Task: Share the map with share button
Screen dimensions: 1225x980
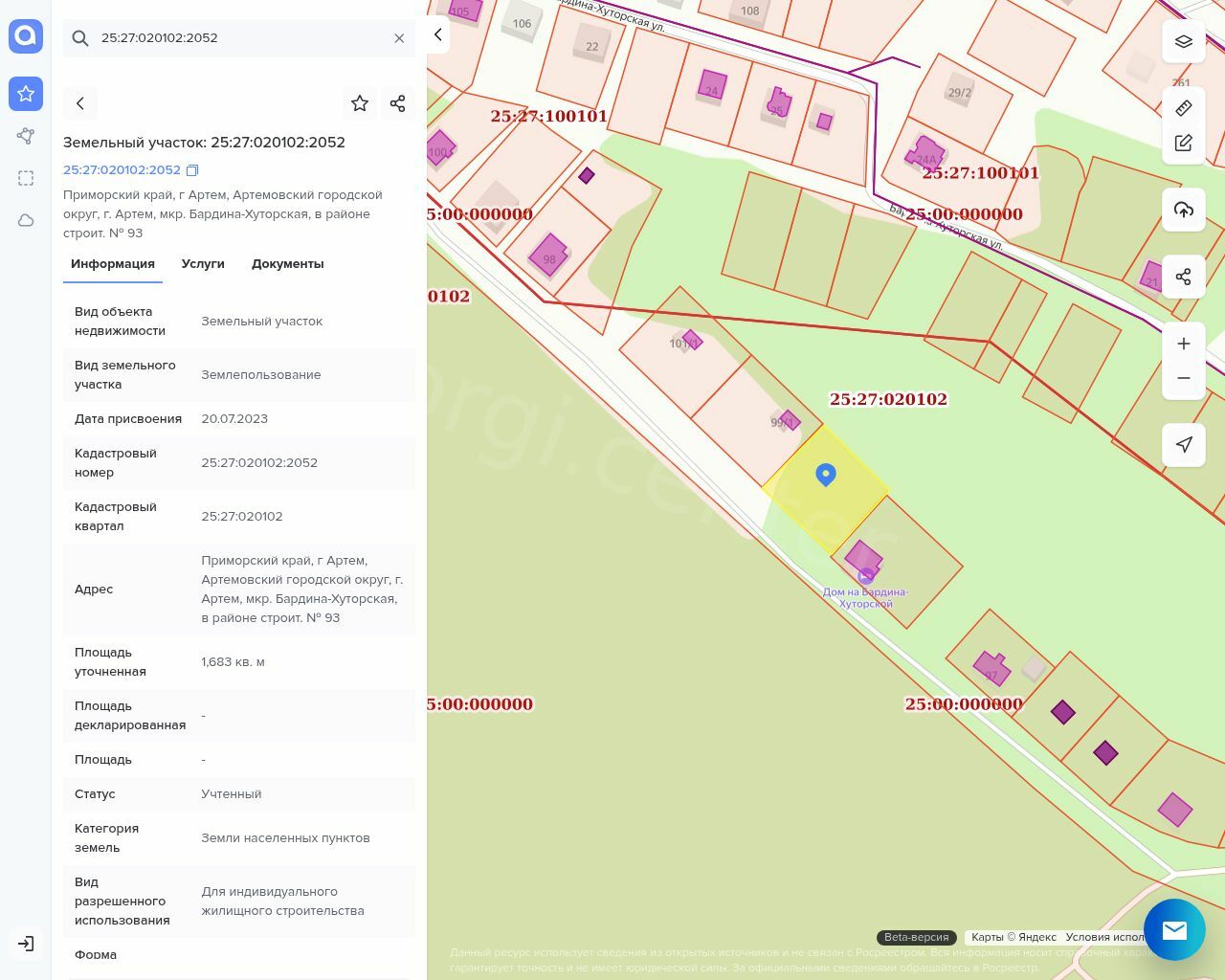Action: tap(1184, 277)
